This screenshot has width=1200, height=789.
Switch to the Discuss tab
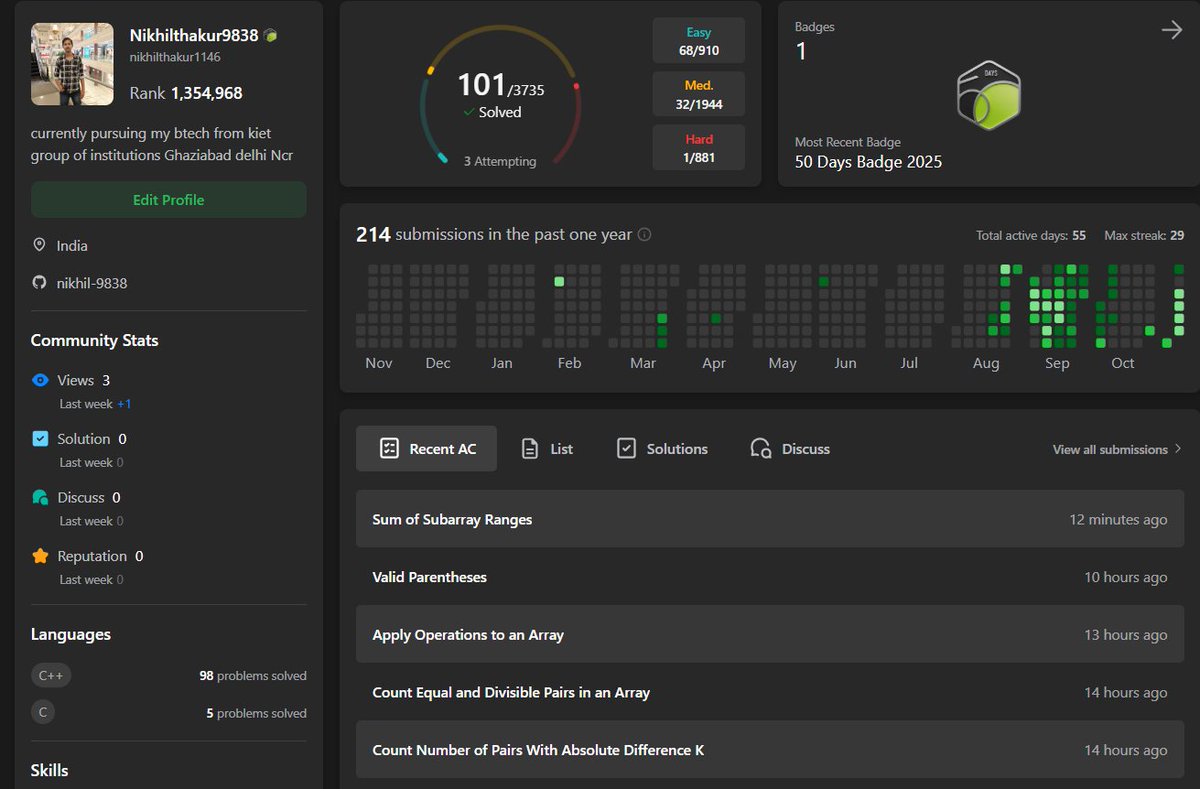point(790,449)
